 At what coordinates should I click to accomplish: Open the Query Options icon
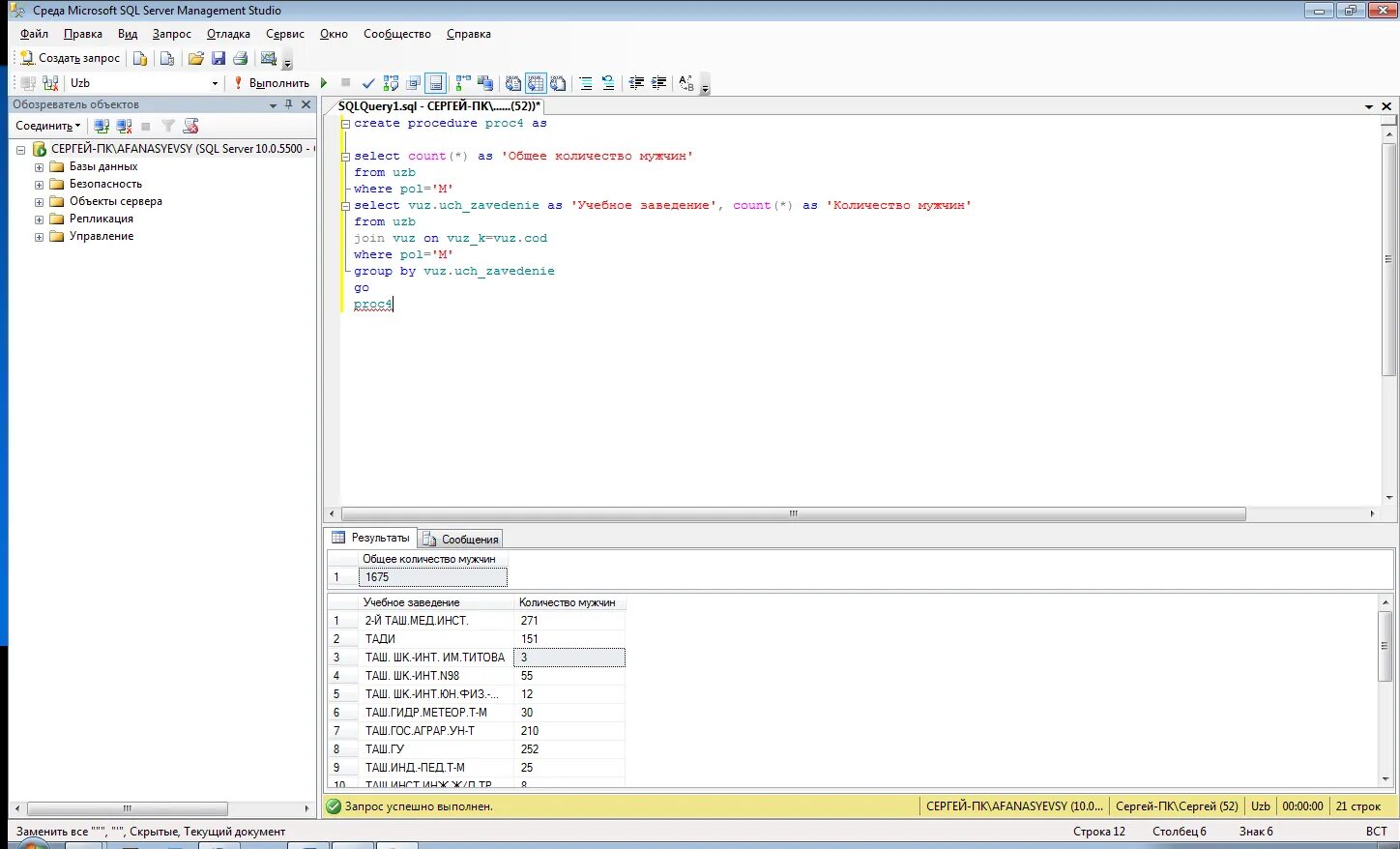(x=414, y=83)
